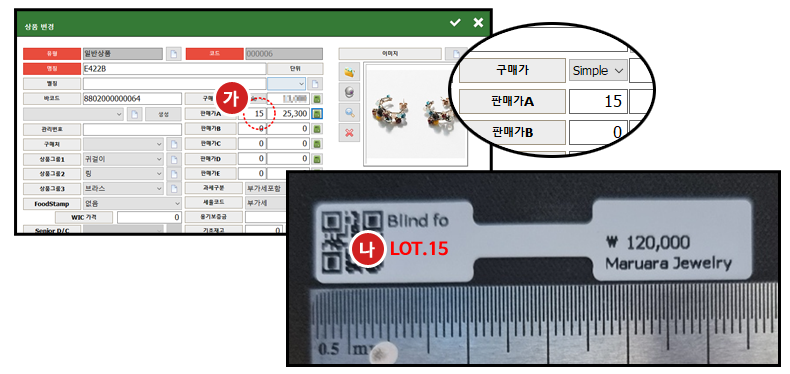The image size is (790, 374).
Task: Click the document icon beside the unit dropdown
Action: pyautogui.click(x=315, y=84)
